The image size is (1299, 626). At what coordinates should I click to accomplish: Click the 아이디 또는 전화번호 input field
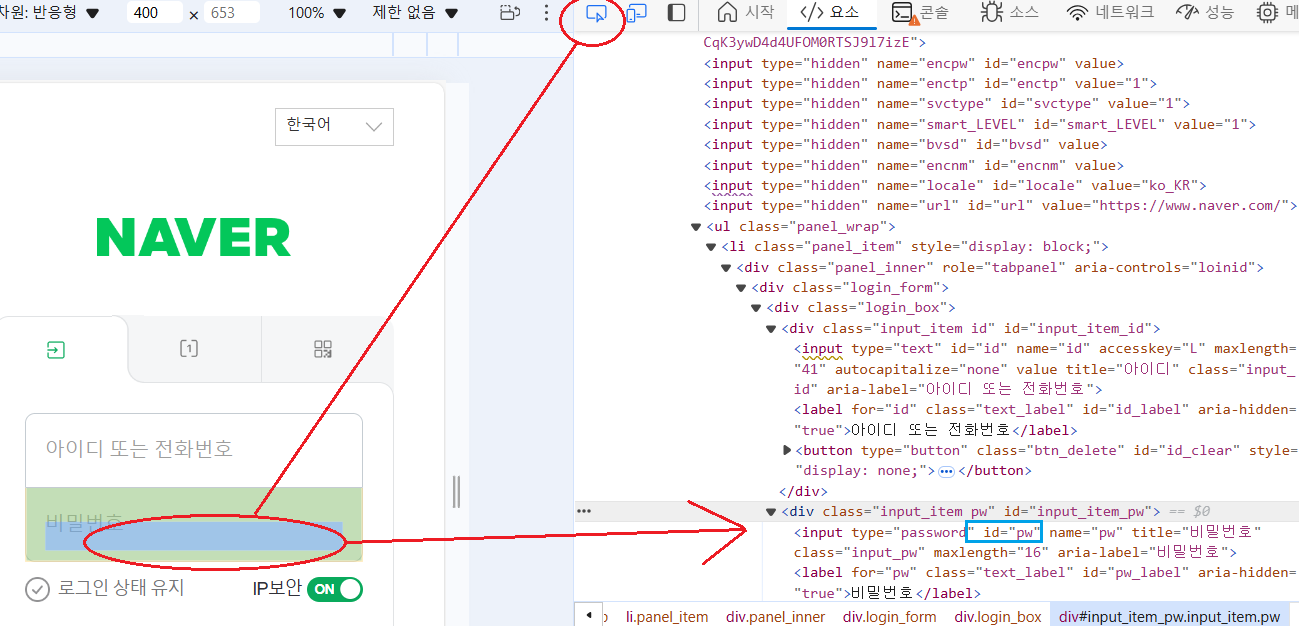(x=194, y=450)
